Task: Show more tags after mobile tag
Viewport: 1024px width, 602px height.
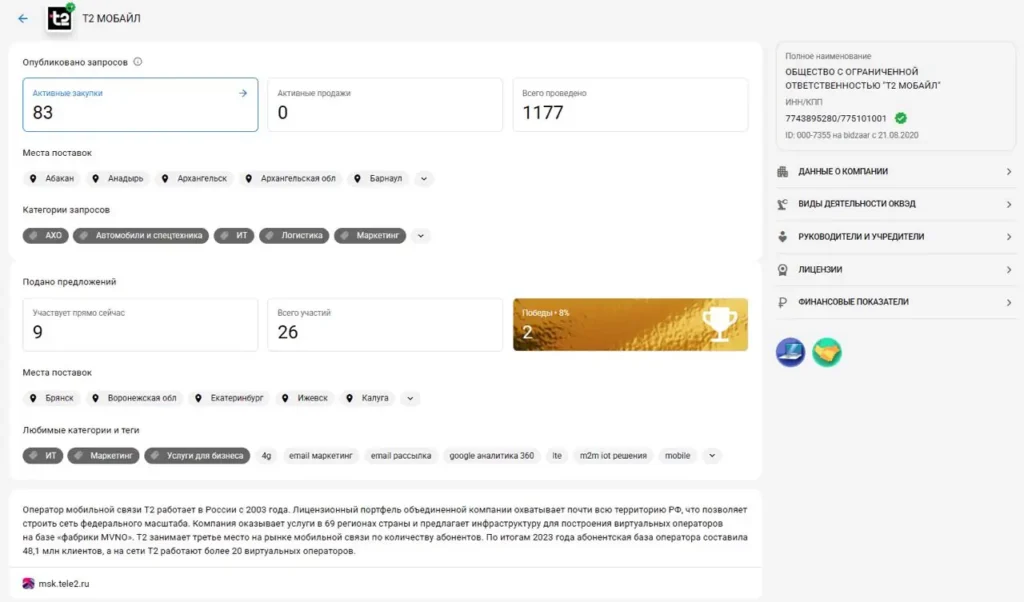Action: pyautogui.click(x=711, y=456)
